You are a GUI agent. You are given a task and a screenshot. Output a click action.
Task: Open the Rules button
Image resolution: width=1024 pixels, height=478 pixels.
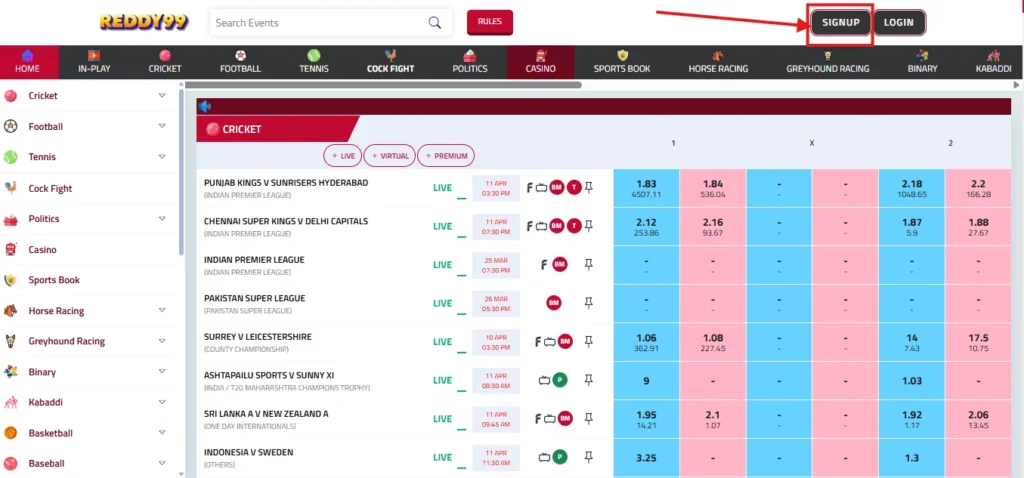tap(489, 21)
